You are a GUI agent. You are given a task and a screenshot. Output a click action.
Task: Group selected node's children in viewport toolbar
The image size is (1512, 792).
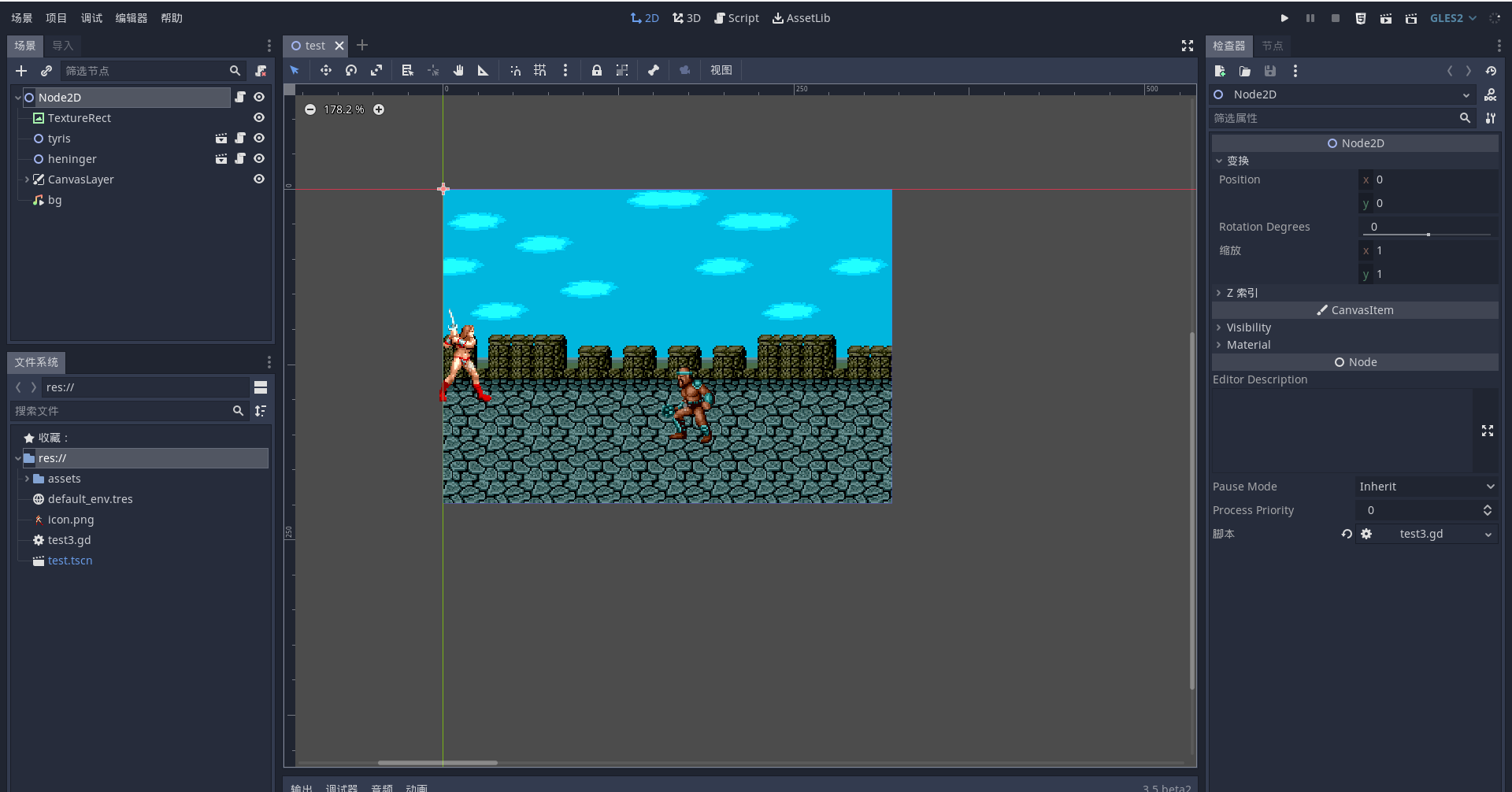tap(622, 70)
